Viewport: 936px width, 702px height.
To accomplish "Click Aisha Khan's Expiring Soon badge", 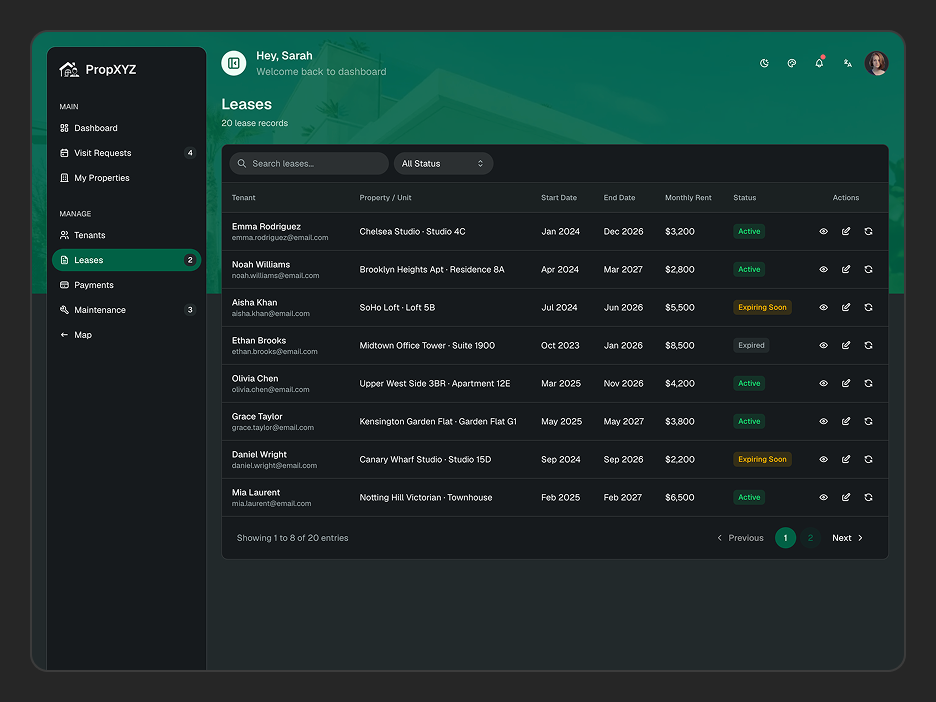I will pyautogui.click(x=762, y=307).
